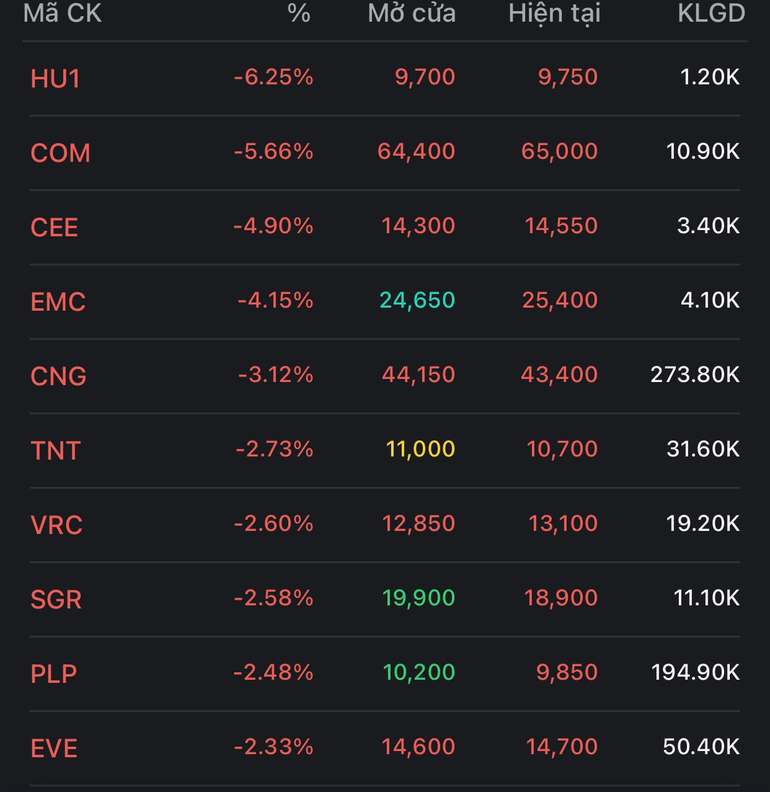Open the CNG stock symbol
The height and width of the screenshot is (792, 770).
(x=59, y=376)
